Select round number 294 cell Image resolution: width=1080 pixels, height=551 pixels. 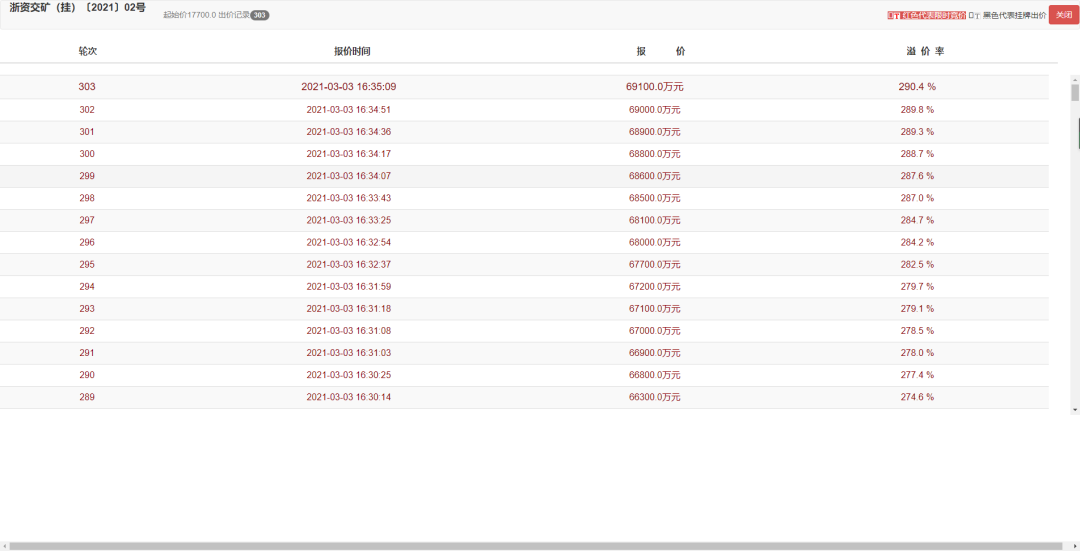coord(87,286)
